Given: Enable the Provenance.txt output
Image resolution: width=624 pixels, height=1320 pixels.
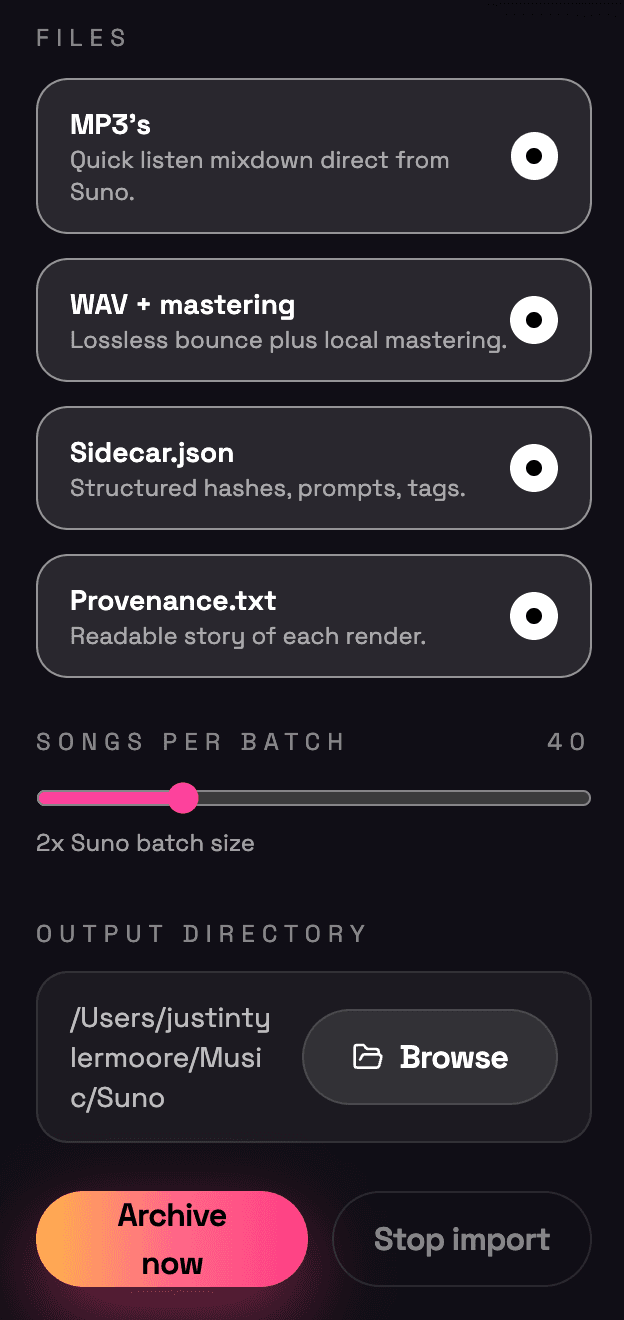Looking at the screenshot, I should click(534, 616).
